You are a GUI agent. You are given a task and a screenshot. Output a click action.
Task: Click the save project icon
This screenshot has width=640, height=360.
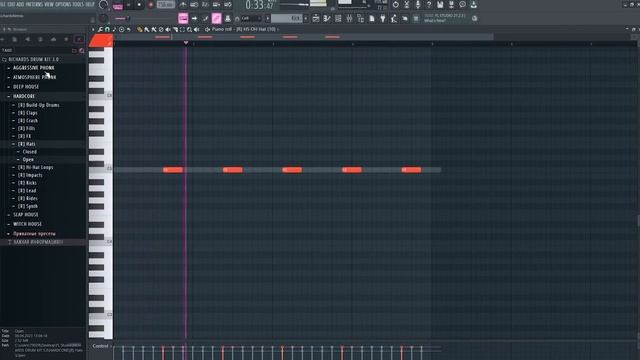440,5
